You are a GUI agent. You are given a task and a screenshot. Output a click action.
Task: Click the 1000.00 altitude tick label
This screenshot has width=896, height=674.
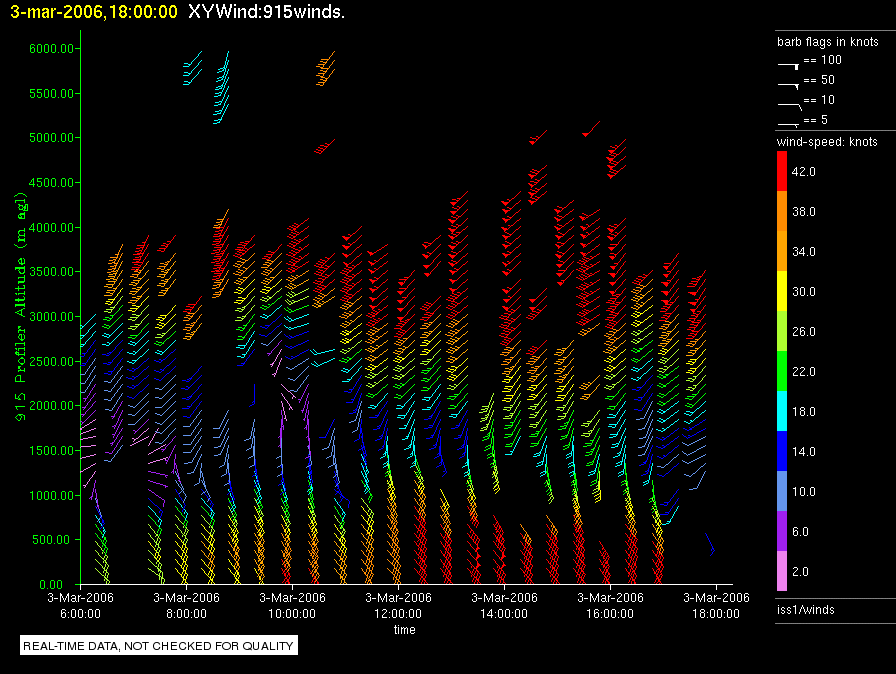51,495
